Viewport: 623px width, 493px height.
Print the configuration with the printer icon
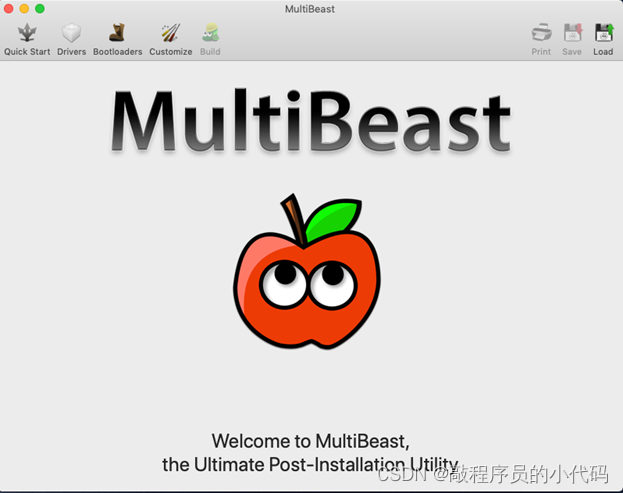(x=542, y=33)
